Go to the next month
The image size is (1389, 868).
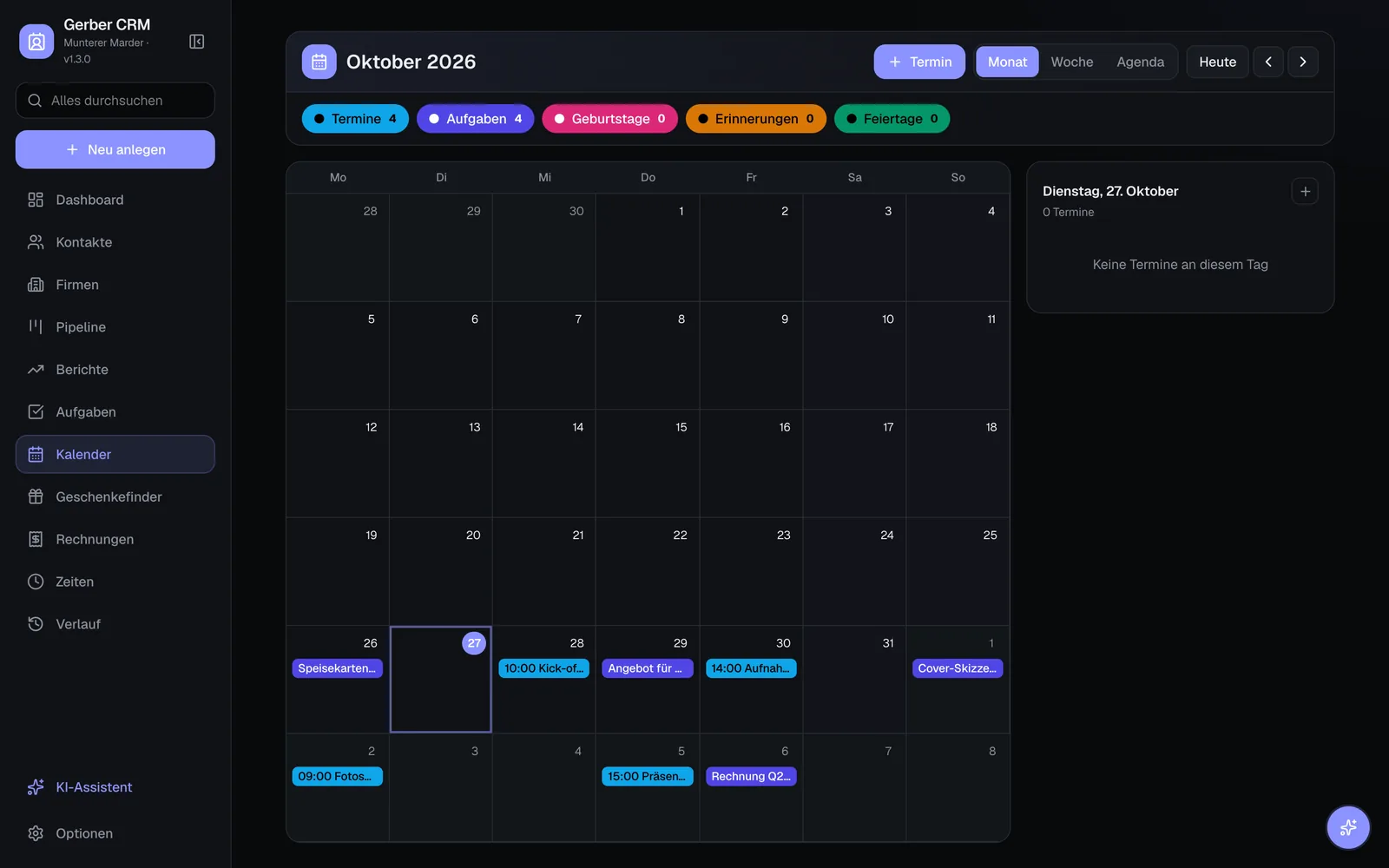coord(1303,62)
